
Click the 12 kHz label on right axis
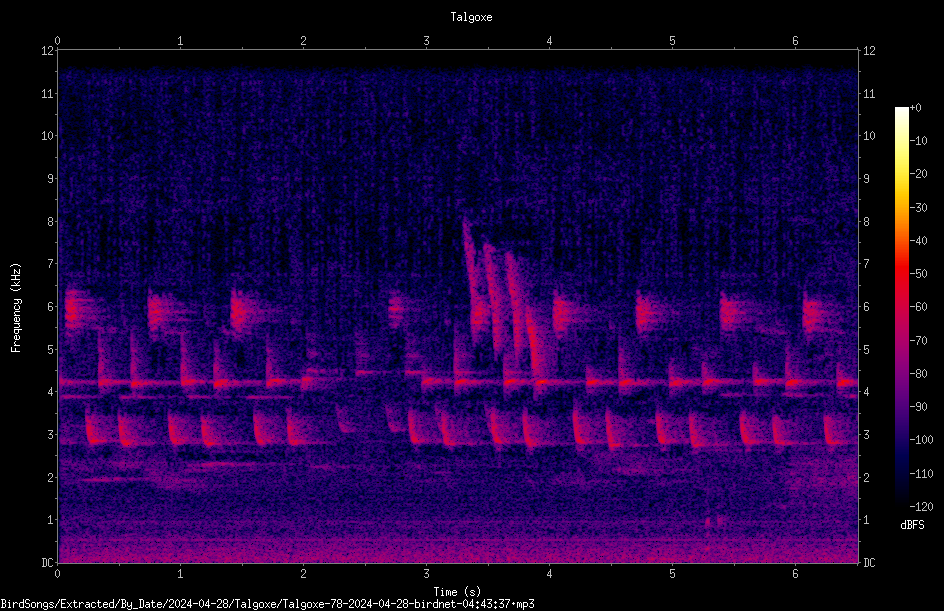point(869,51)
